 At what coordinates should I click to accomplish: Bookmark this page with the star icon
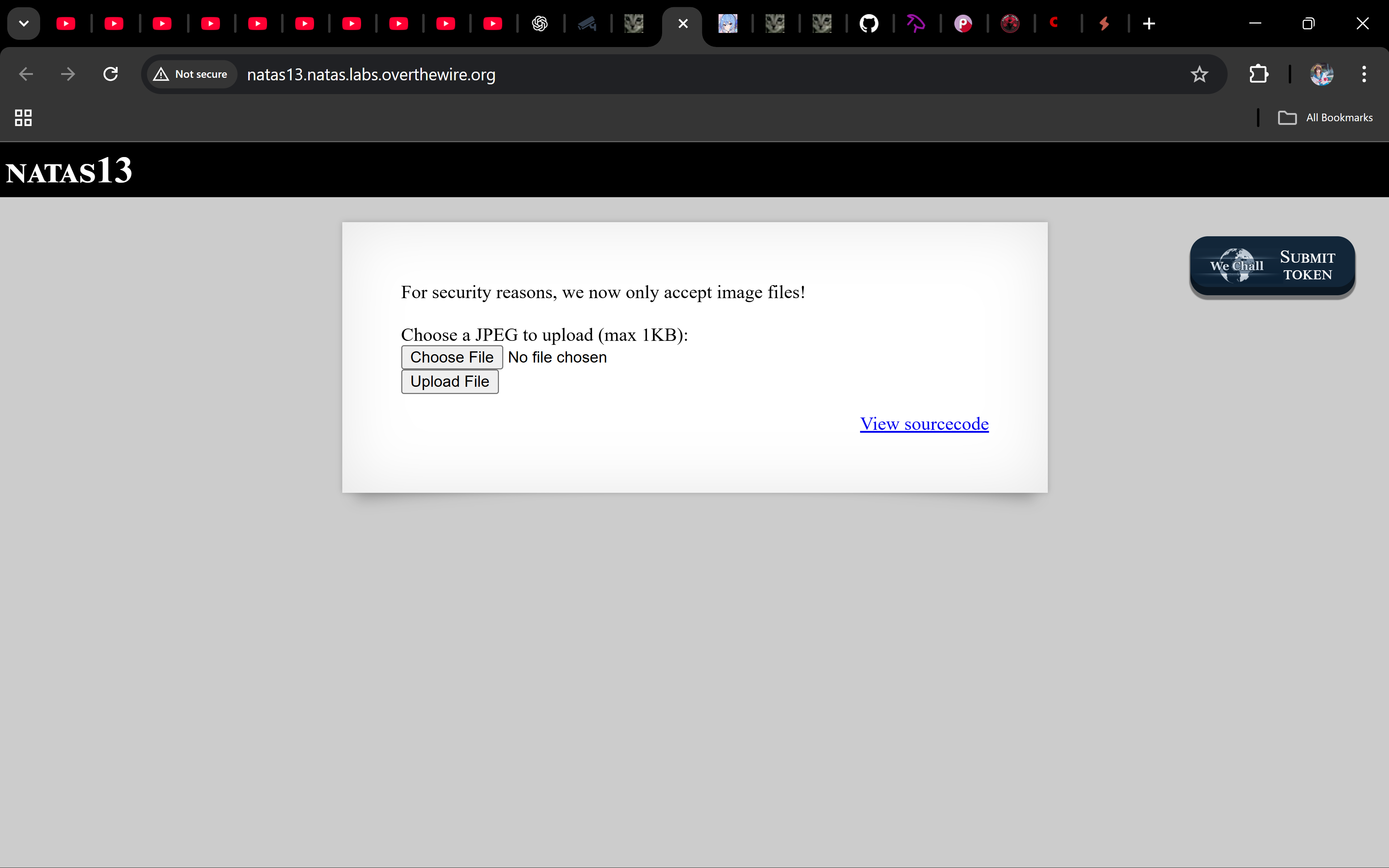pos(1199,74)
